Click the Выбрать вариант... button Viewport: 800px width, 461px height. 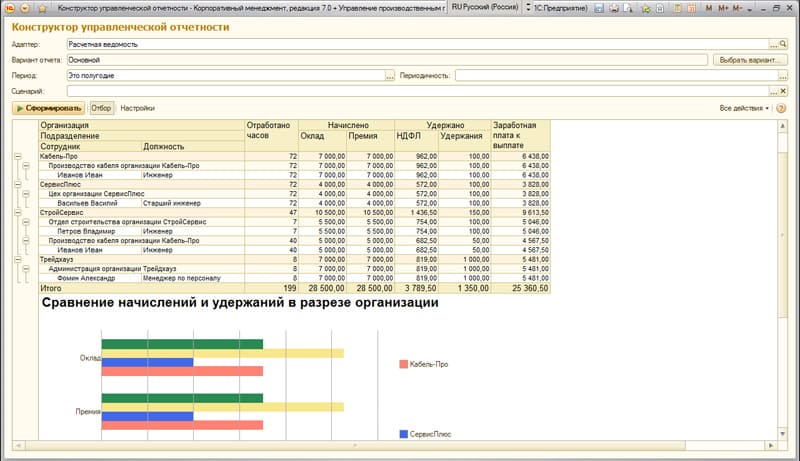(749, 60)
